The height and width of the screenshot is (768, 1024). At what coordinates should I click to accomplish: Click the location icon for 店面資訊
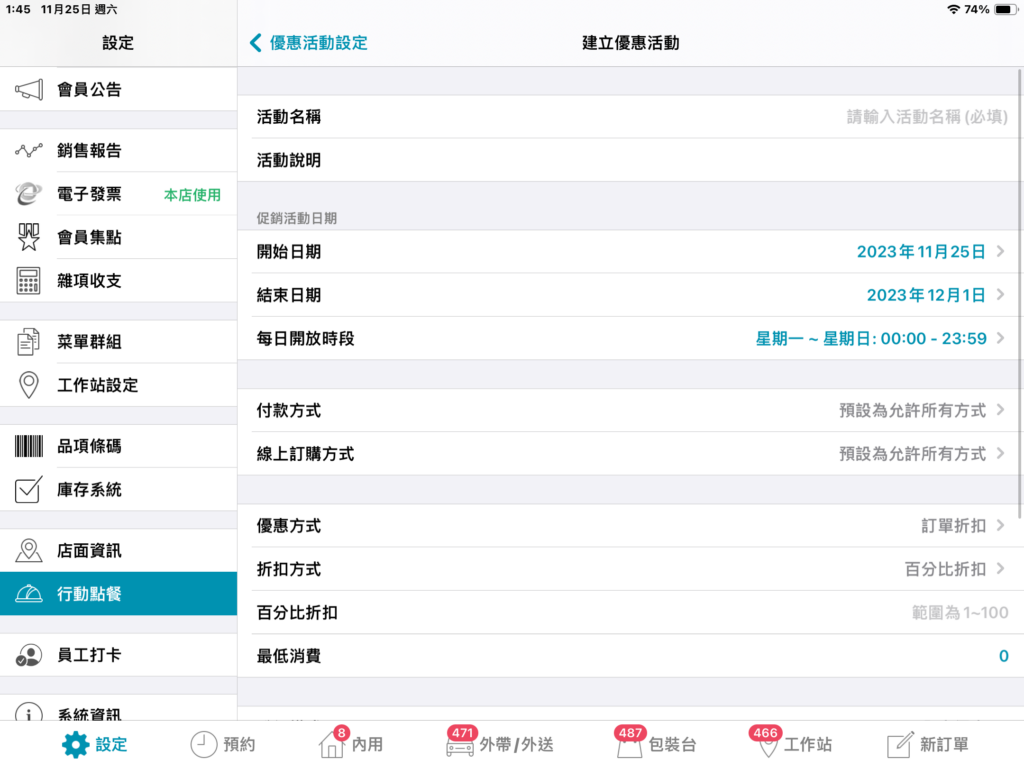[x=29, y=551]
